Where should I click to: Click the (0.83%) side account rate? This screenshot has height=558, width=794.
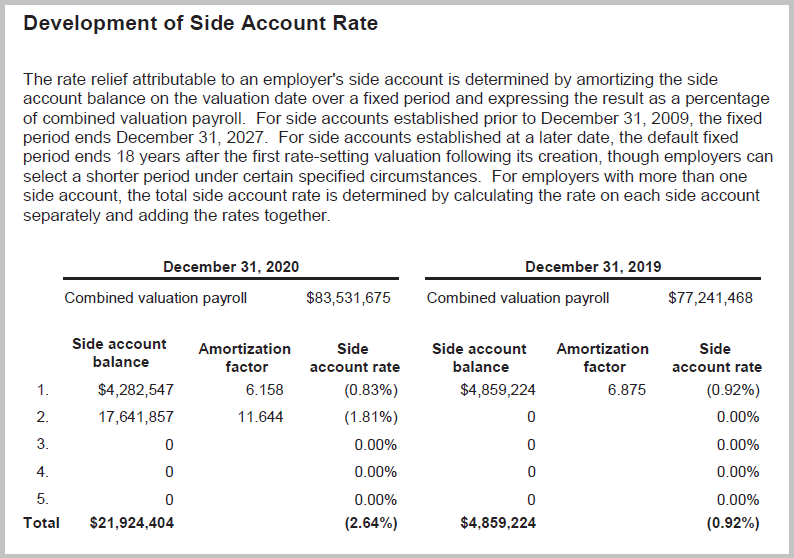(x=372, y=390)
